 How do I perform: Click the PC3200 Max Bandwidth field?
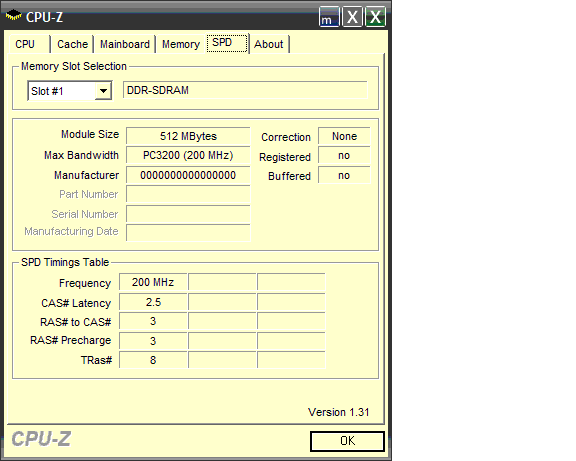[x=188, y=155]
